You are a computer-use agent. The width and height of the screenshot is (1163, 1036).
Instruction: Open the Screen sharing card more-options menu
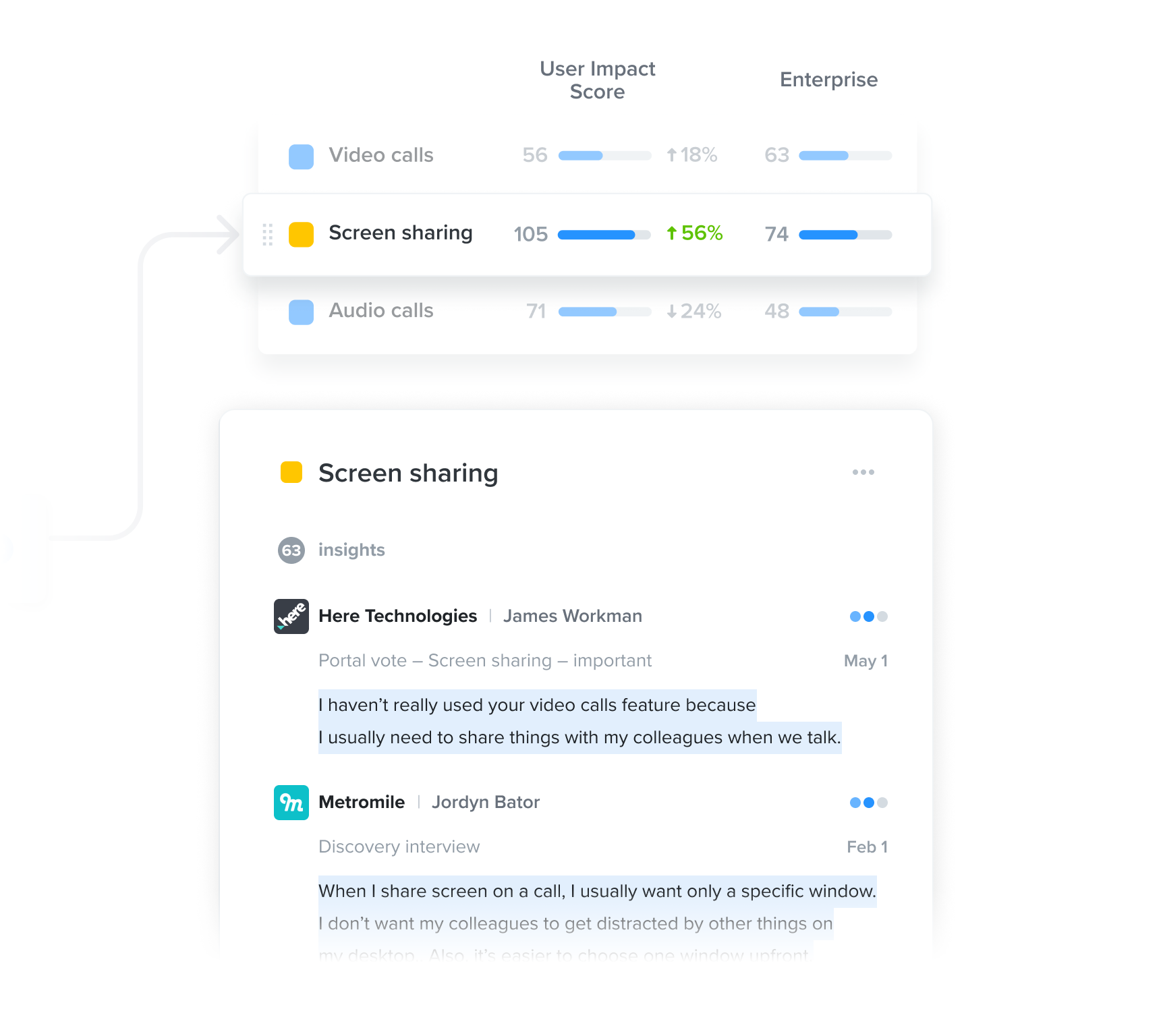click(x=863, y=472)
